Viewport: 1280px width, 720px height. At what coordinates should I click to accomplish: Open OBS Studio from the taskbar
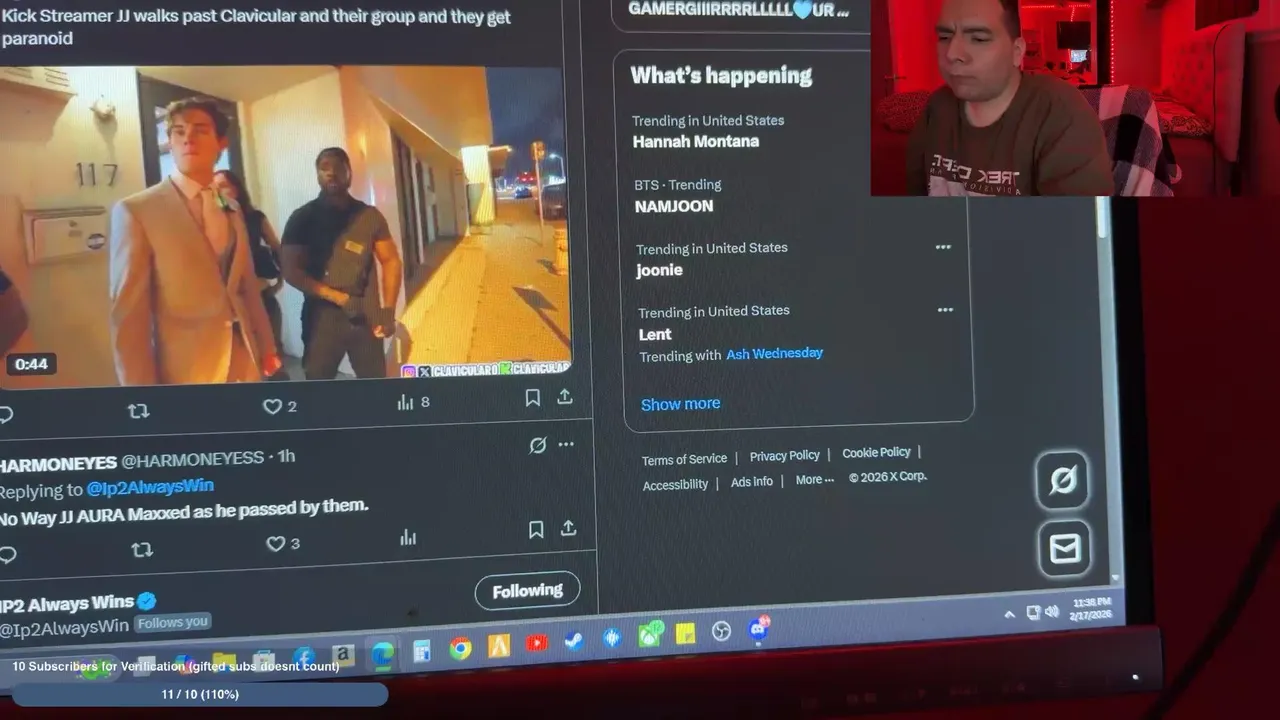point(721,632)
